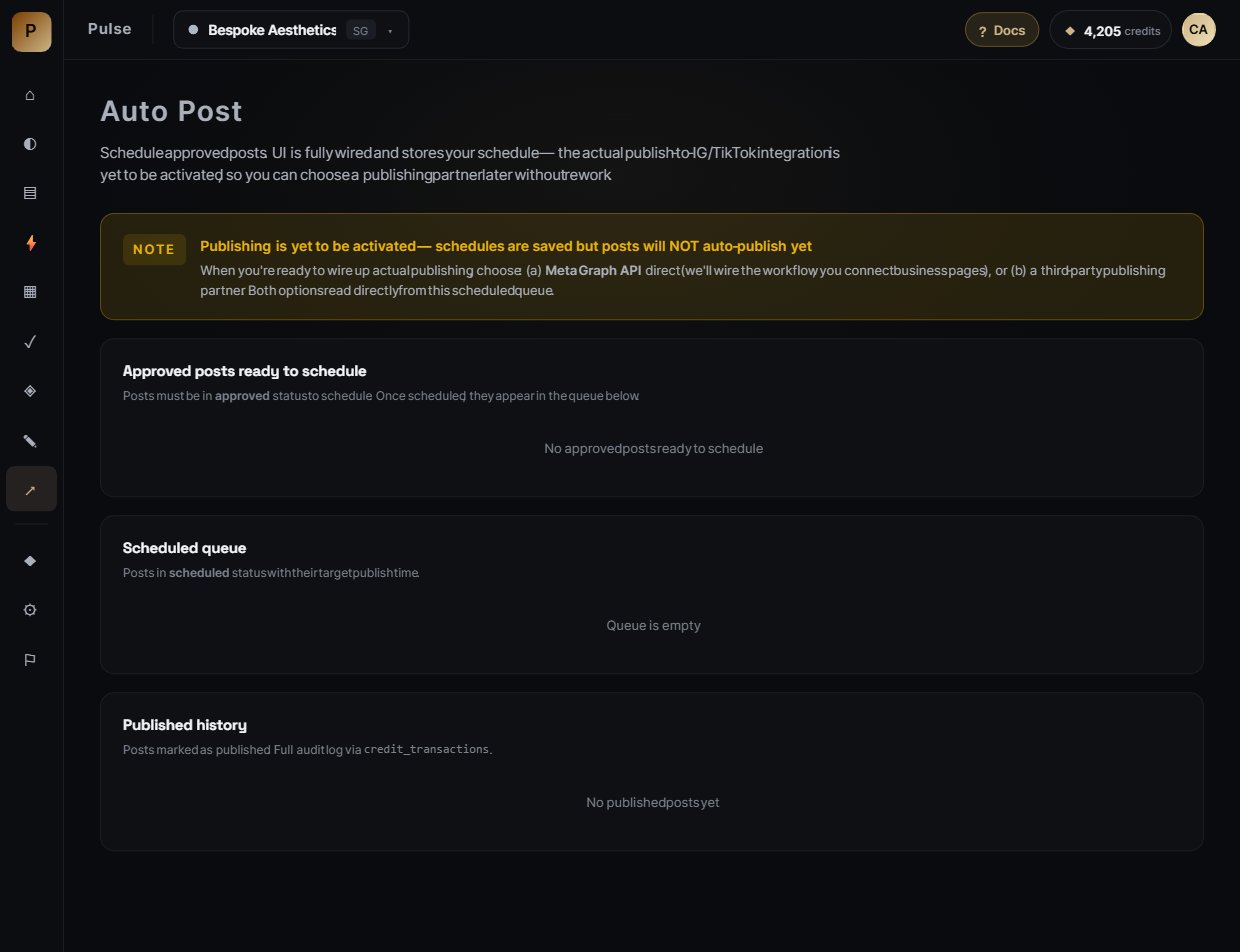Viewport: 1240px width, 952px height.
Task: Open the home icon in sidebar
Action: pos(30,95)
